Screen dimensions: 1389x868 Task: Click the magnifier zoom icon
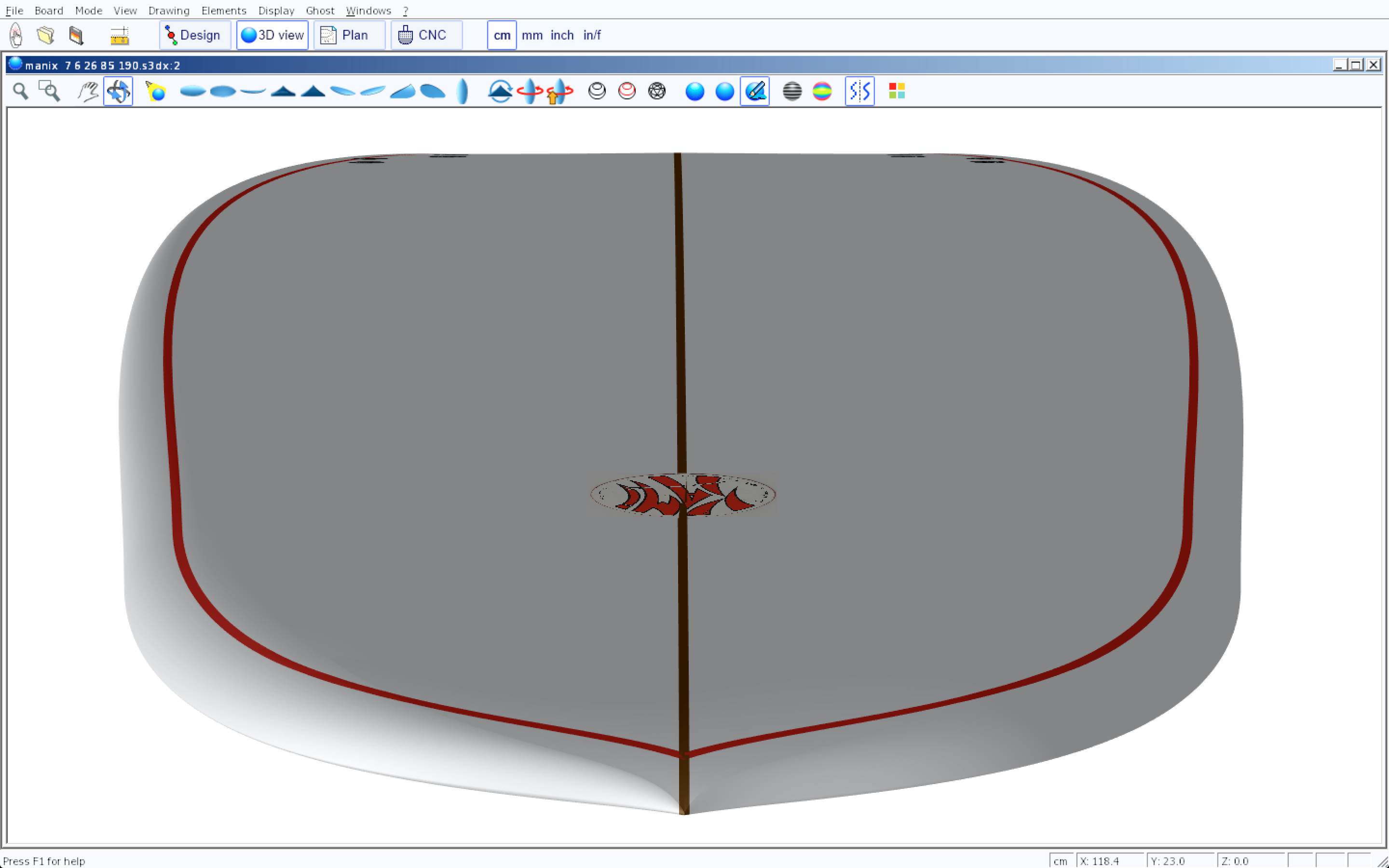[21, 91]
